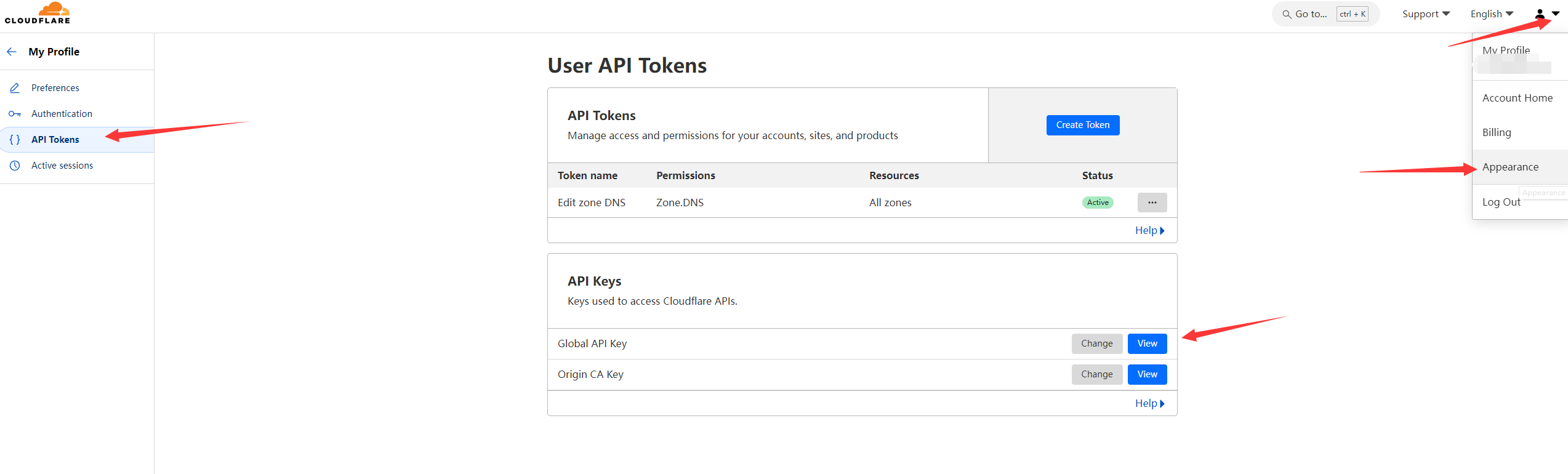1568x474 pixels.
Task: Select Billing from user menu
Action: (x=1497, y=132)
